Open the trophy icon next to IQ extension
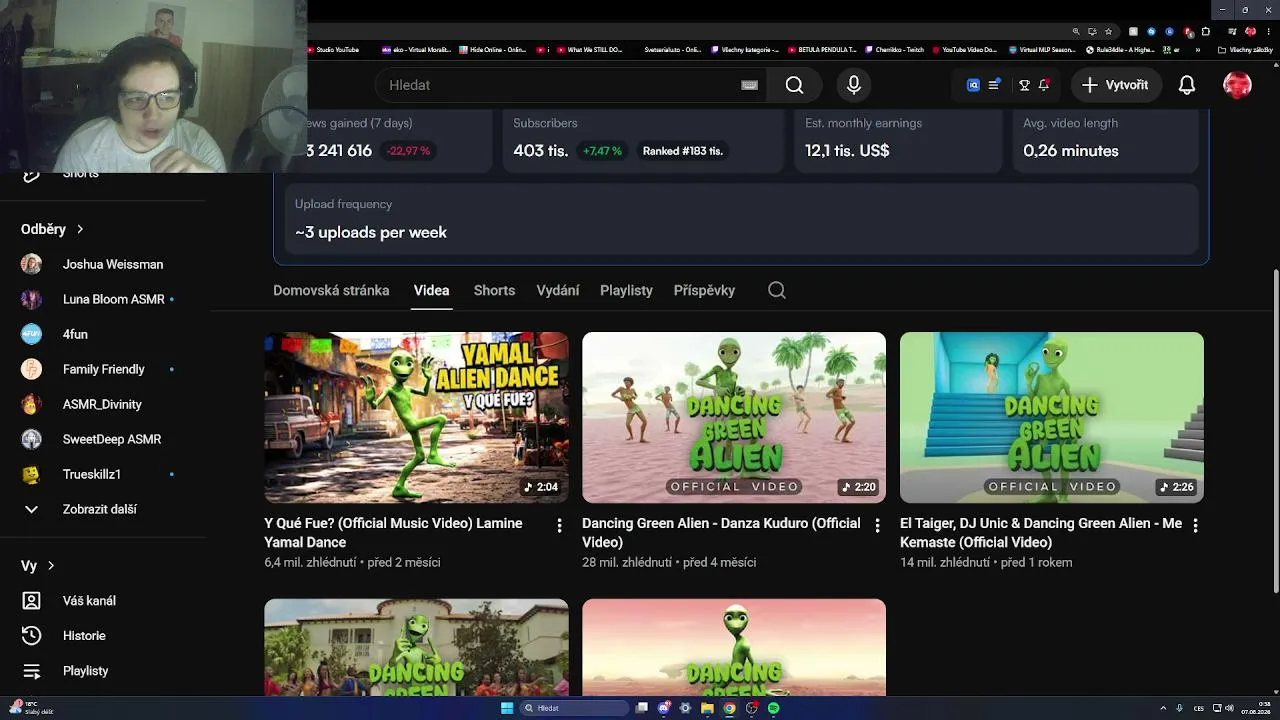1280x720 pixels. (1024, 85)
